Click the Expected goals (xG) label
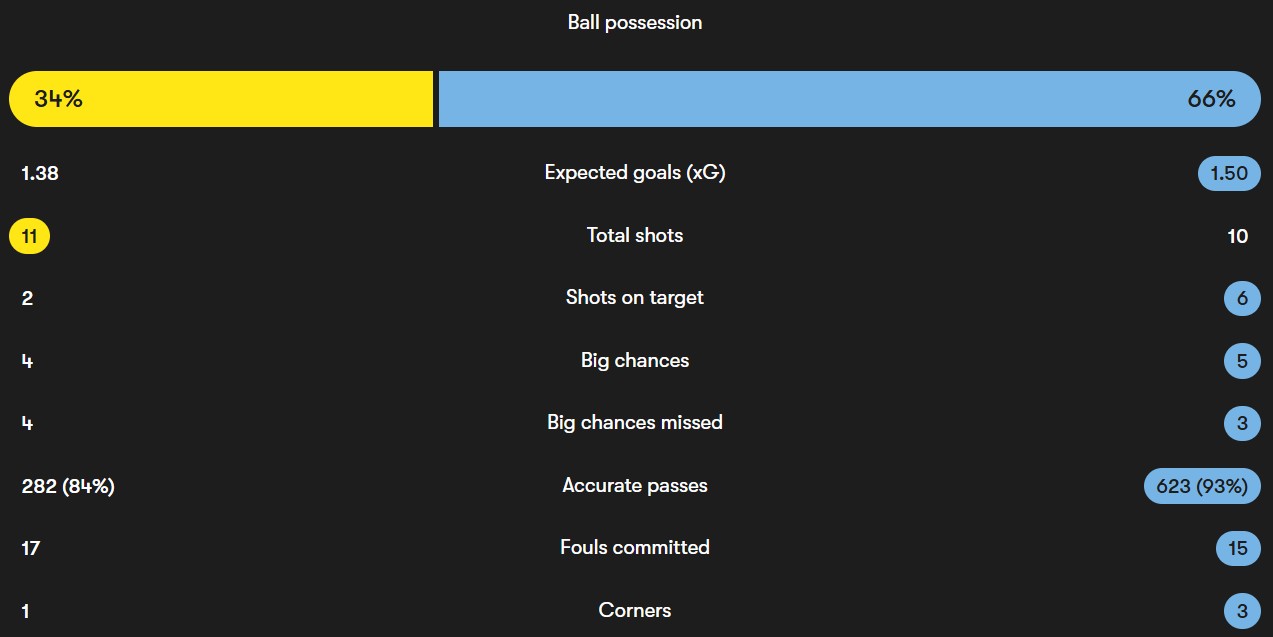 coord(635,173)
